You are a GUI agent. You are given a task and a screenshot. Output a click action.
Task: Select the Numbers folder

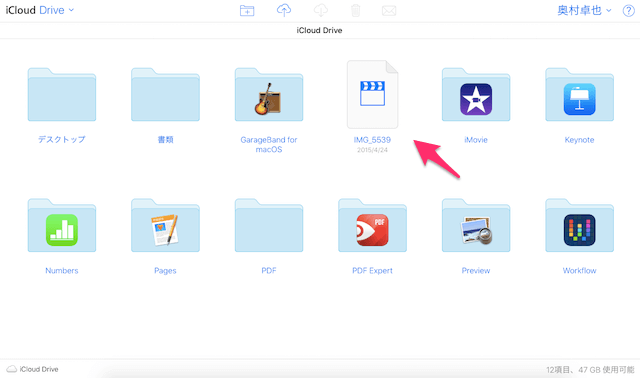(62, 225)
